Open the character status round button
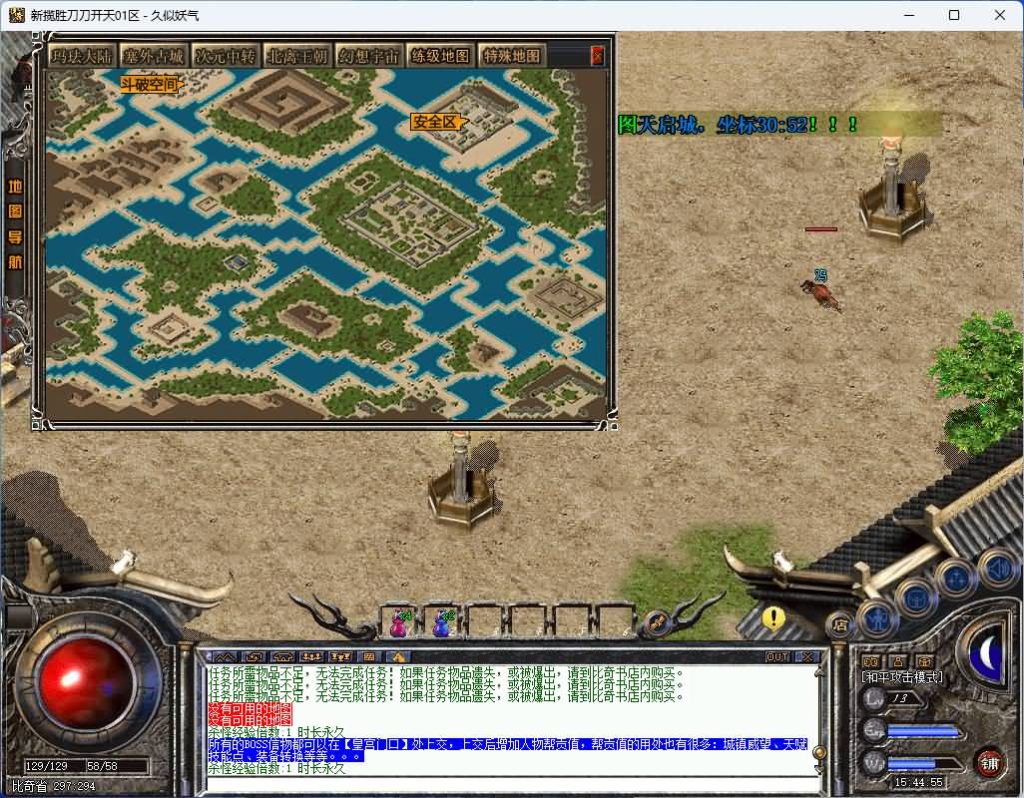The height and width of the screenshot is (798, 1024). (x=877, y=616)
